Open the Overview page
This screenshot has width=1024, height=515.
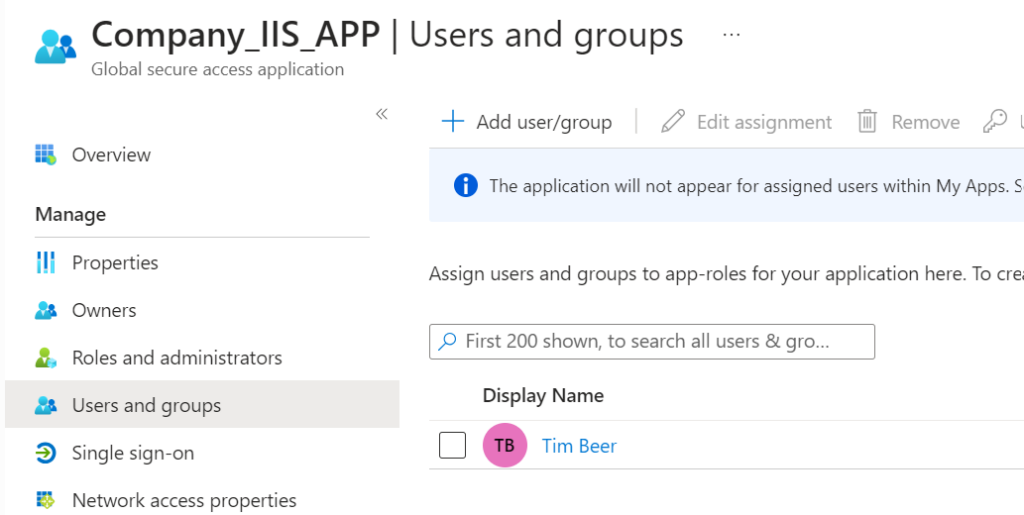tap(111, 155)
